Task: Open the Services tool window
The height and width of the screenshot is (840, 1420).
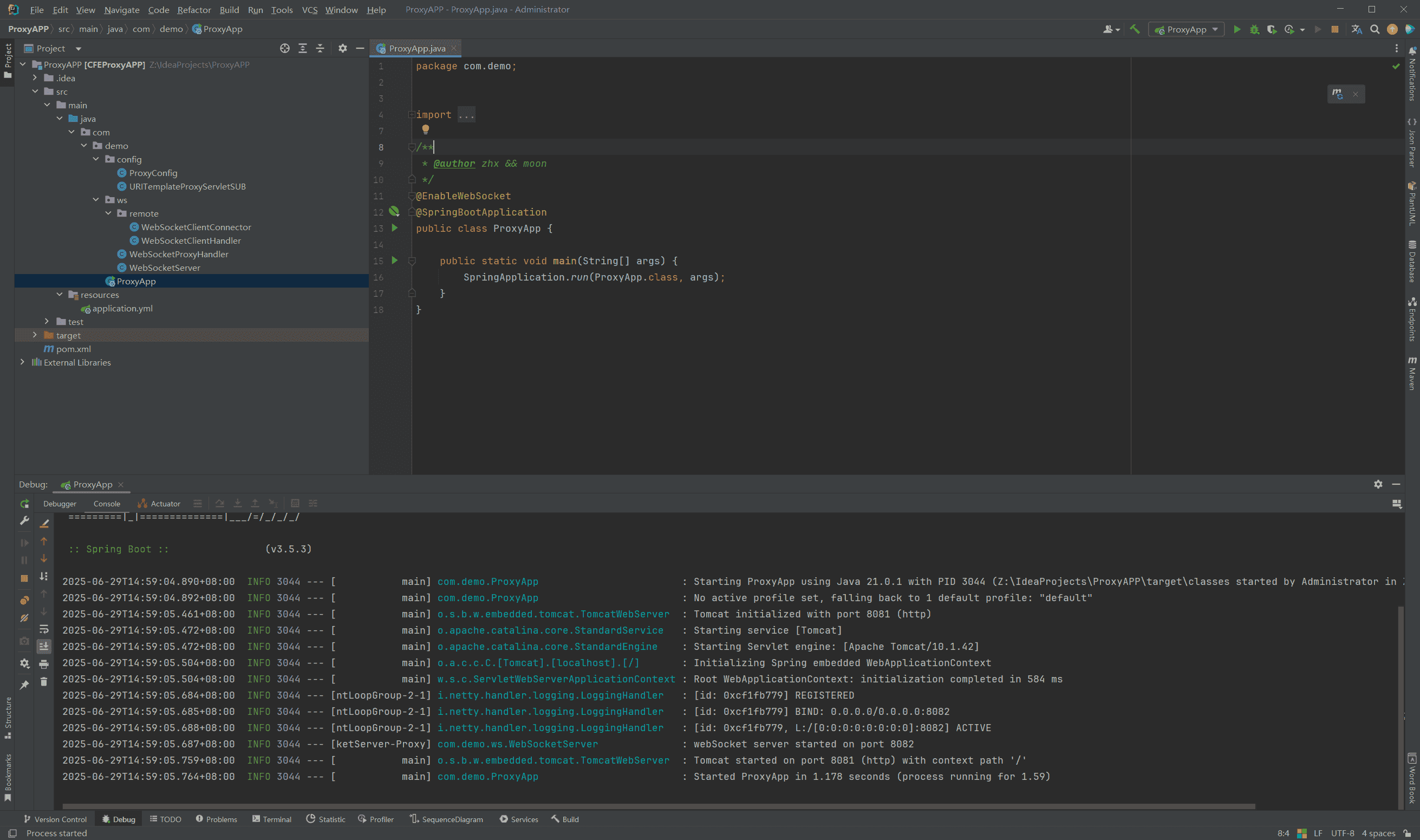Action: 518,819
